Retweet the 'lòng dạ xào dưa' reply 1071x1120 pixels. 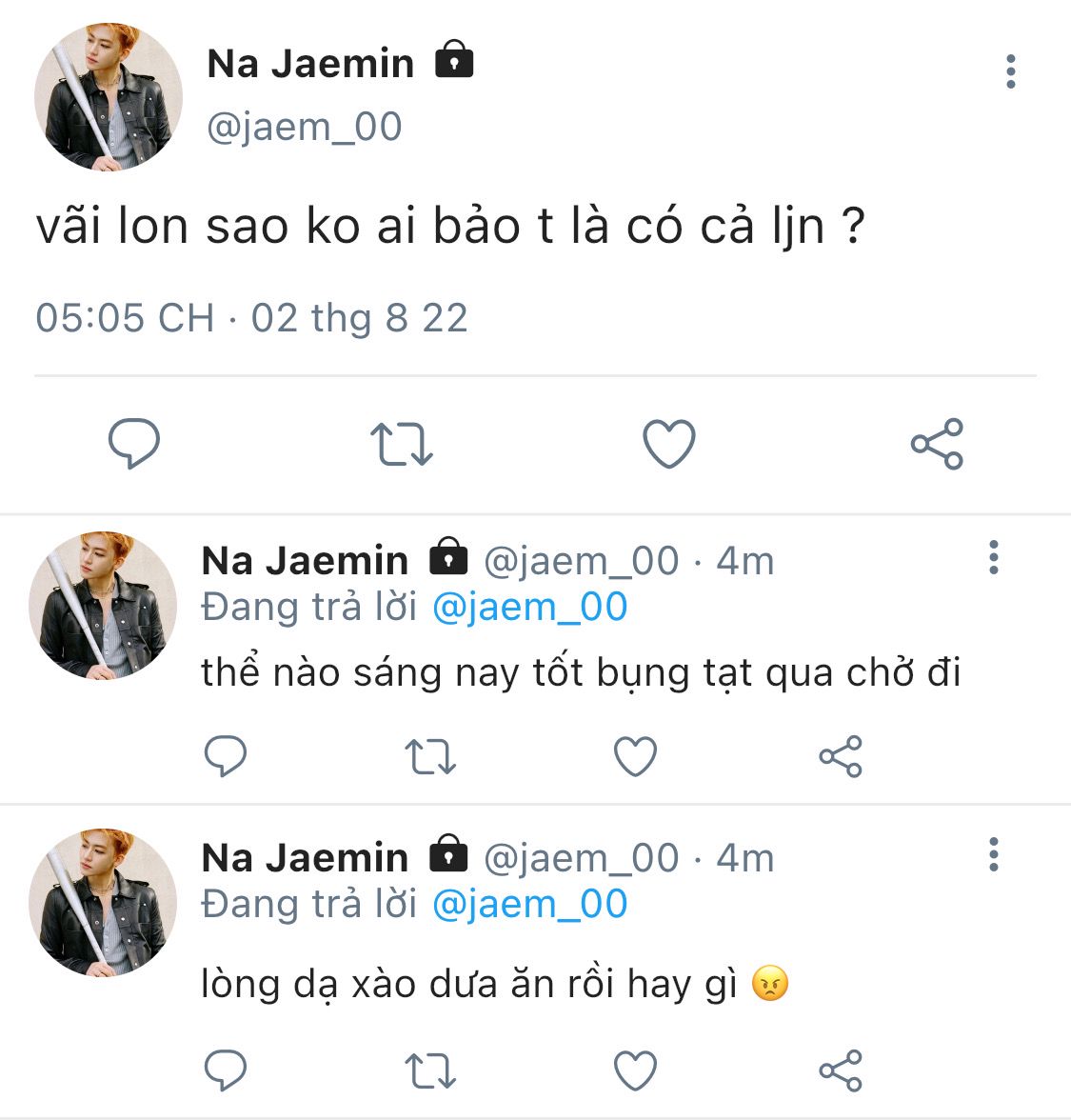coord(430,1070)
